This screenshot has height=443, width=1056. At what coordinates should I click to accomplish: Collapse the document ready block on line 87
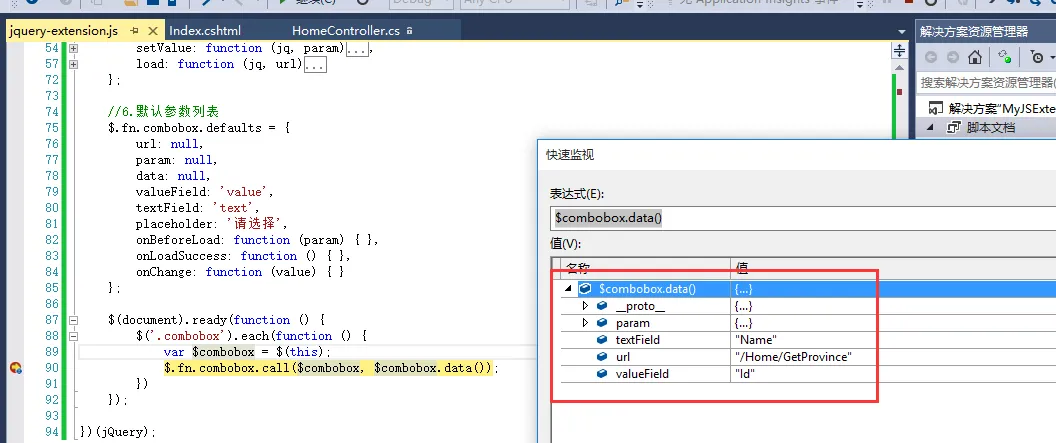point(73,320)
